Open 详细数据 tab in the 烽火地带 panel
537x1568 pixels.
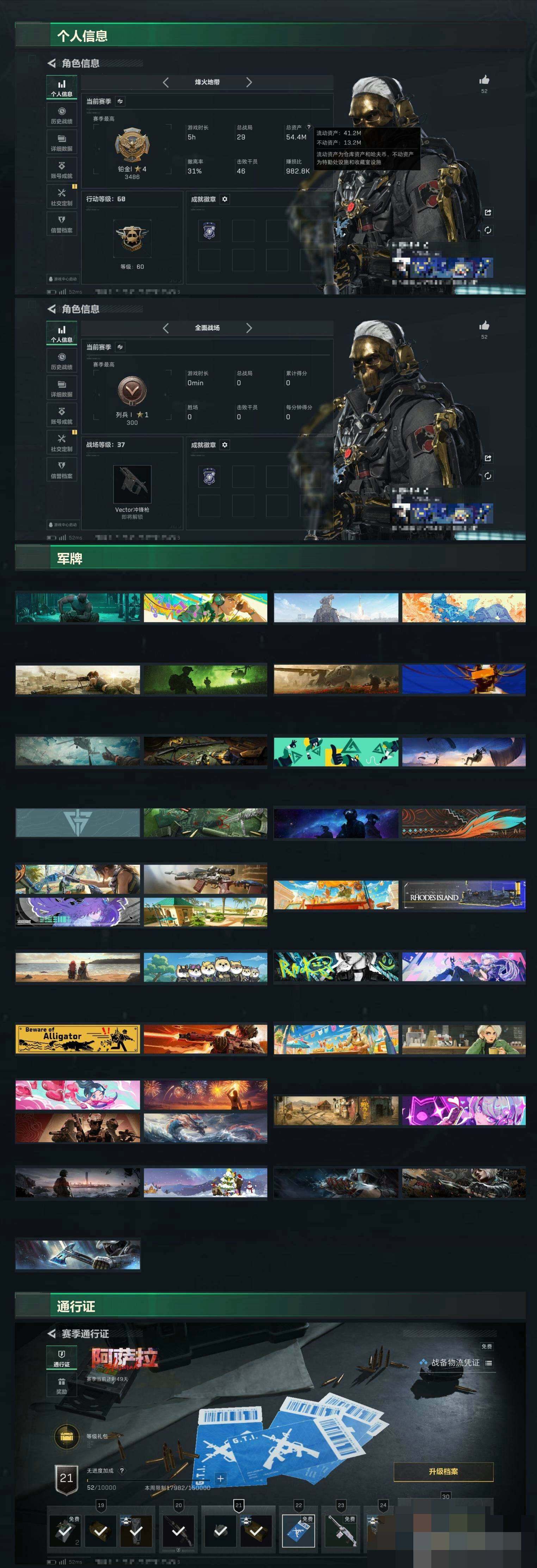(61, 142)
